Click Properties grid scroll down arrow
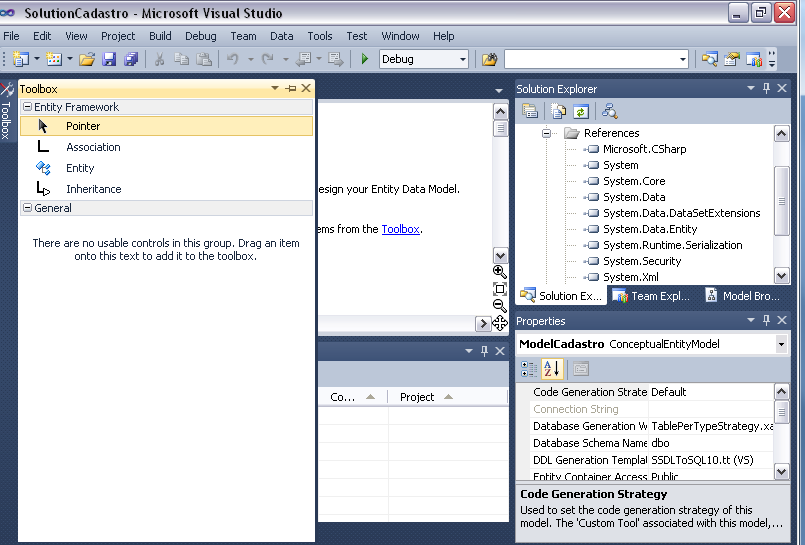This screenshot has width=805, height=545. [x=781, y=471]
